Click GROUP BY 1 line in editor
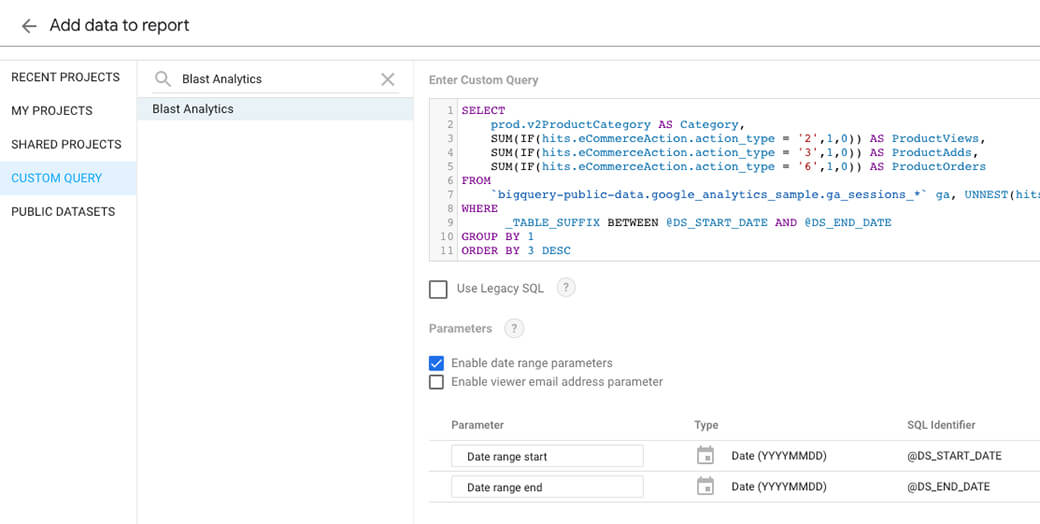The image size is (1040, 524). tap(497, 236)
